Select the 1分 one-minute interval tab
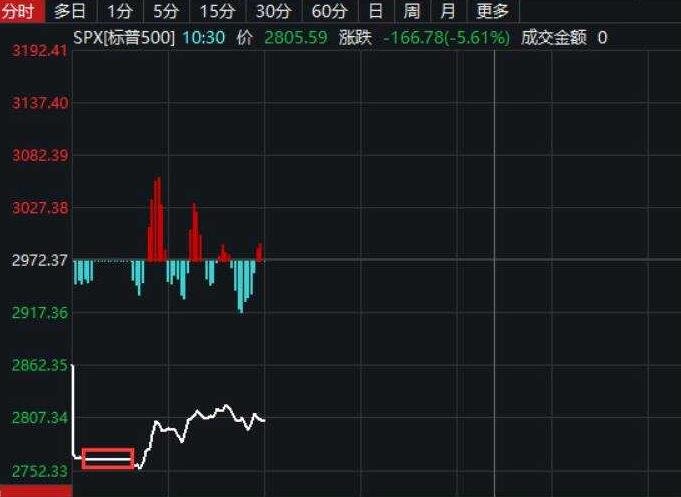This screenshot has height=497, width=681. tap(120, 12)
